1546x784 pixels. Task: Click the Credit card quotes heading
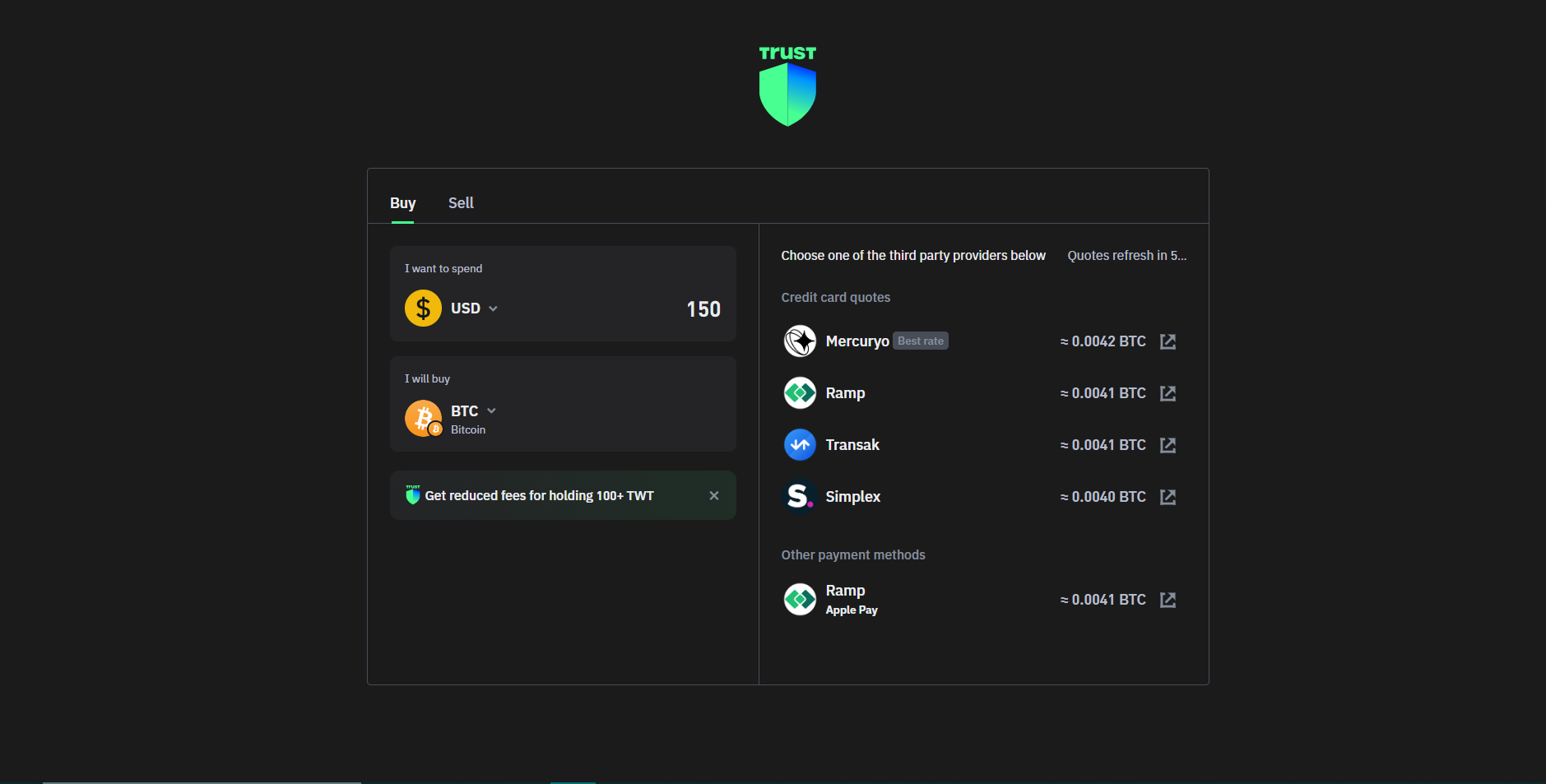pos(835,298)
